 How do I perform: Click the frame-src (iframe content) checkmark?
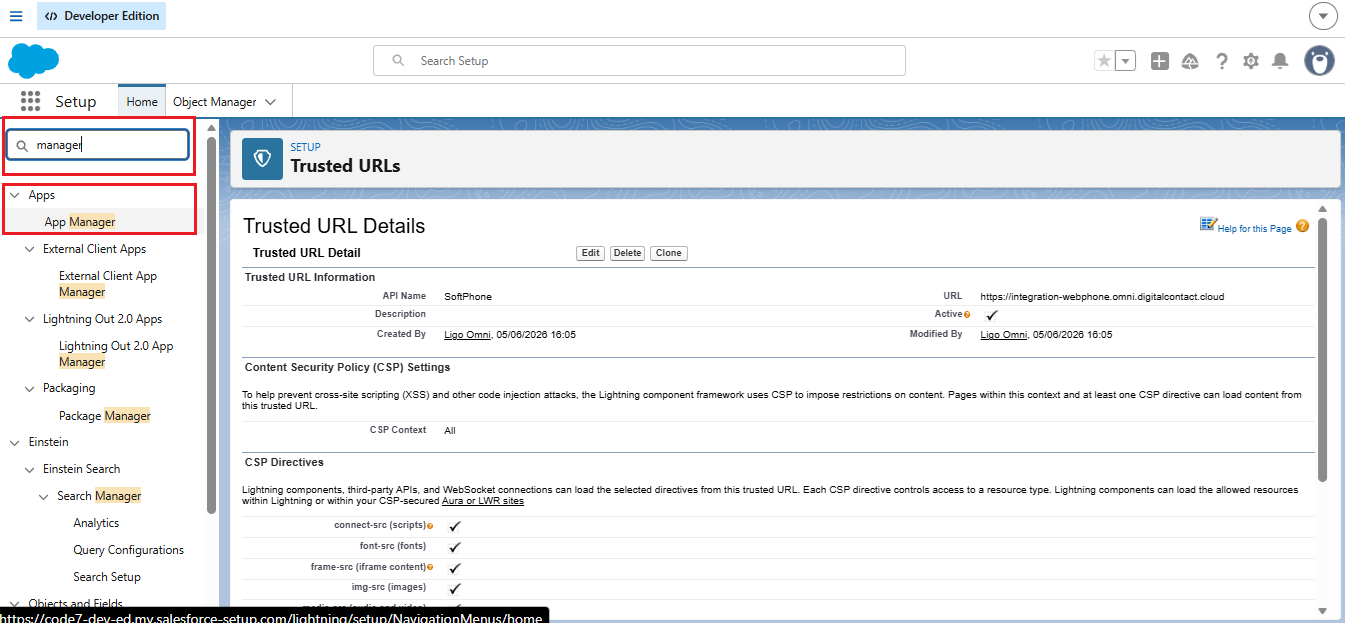[455, 568]
